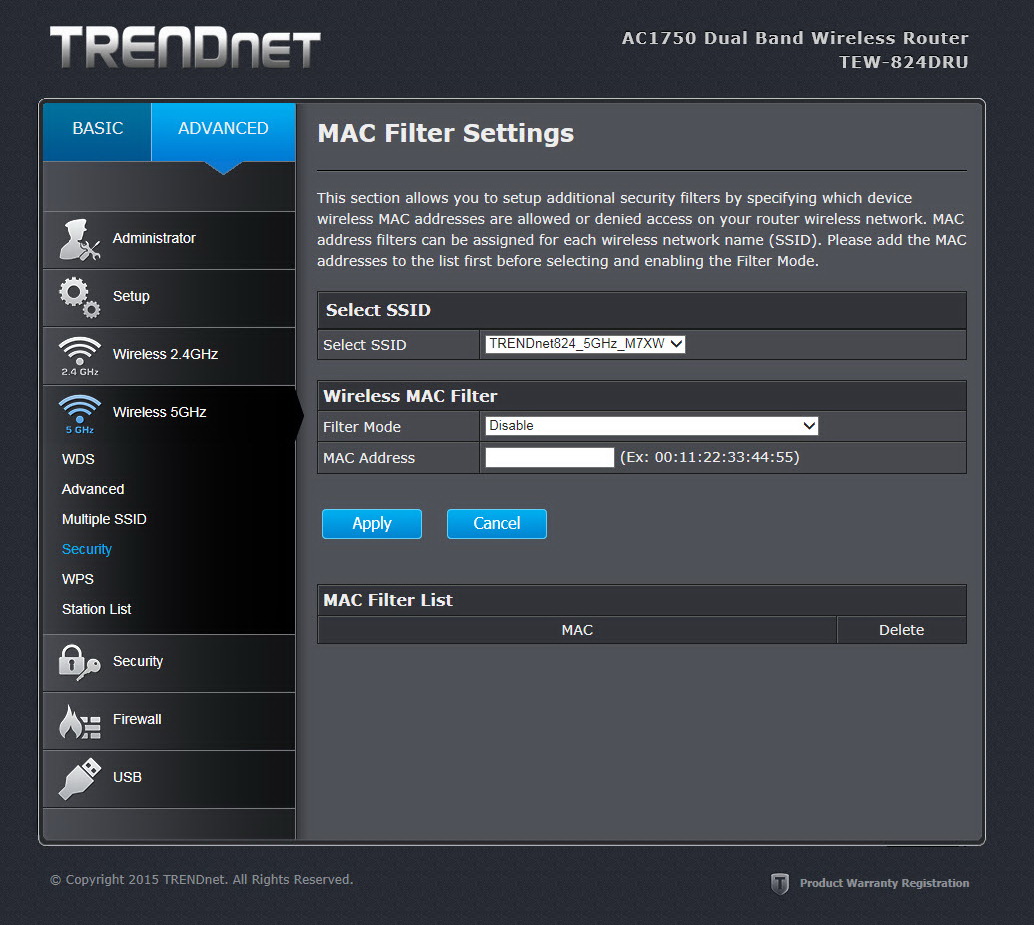Go to WDS submenu page

(78, 459)
